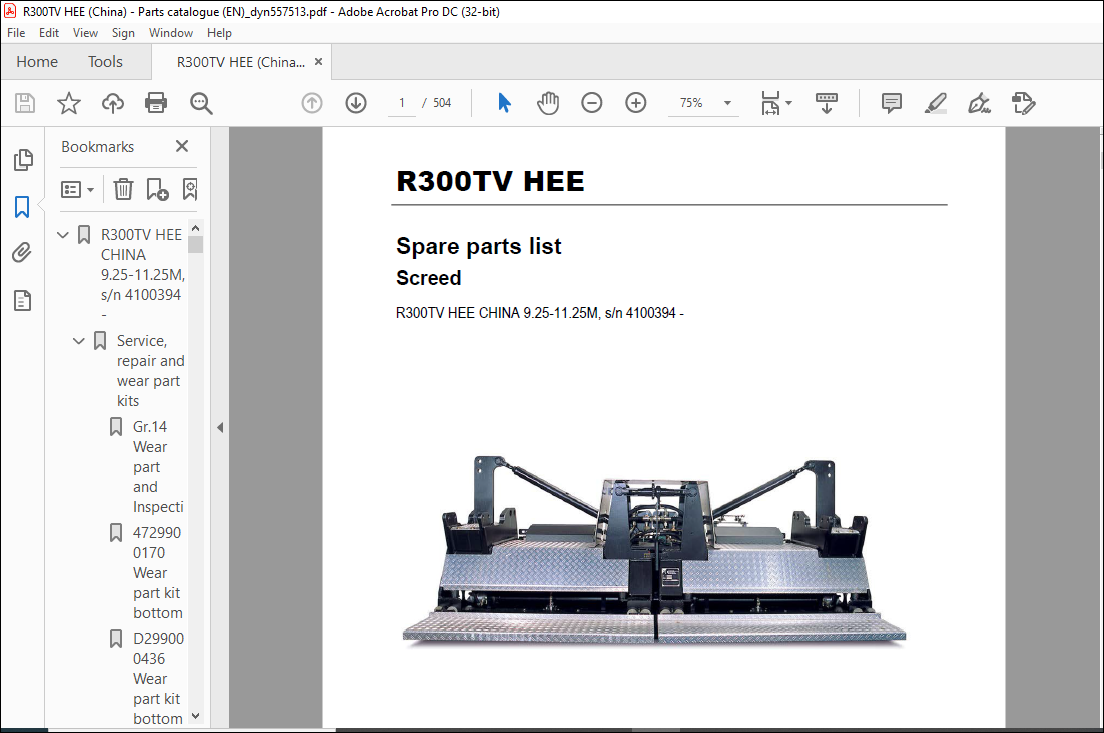Switch to the Home tab
The image size is (1104, 733).
pyautogui.click(x=37, y=62)
